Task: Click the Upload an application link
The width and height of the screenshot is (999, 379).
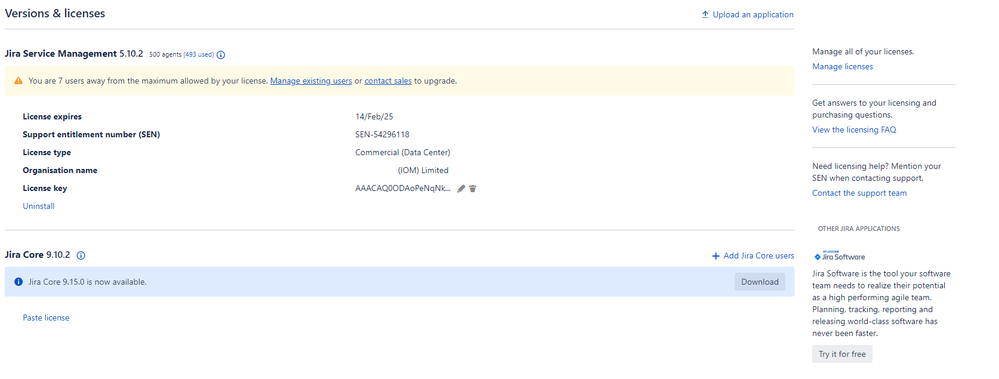Action: click(752, 15)
